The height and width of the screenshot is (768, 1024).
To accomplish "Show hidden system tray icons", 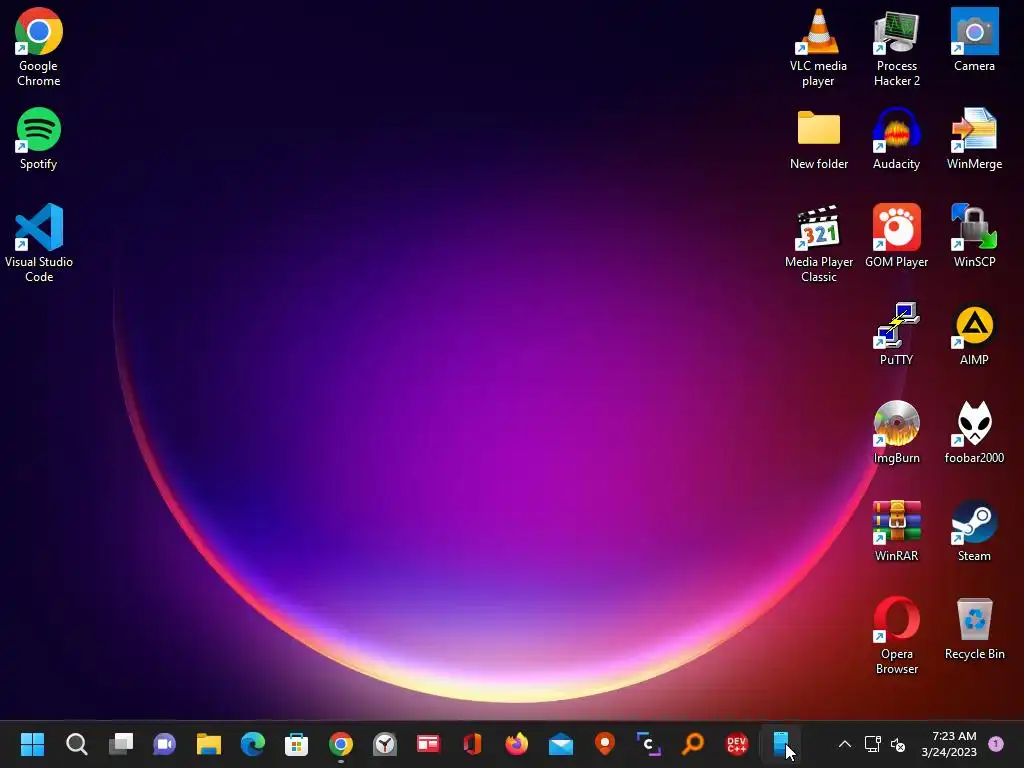I will 844,744.
